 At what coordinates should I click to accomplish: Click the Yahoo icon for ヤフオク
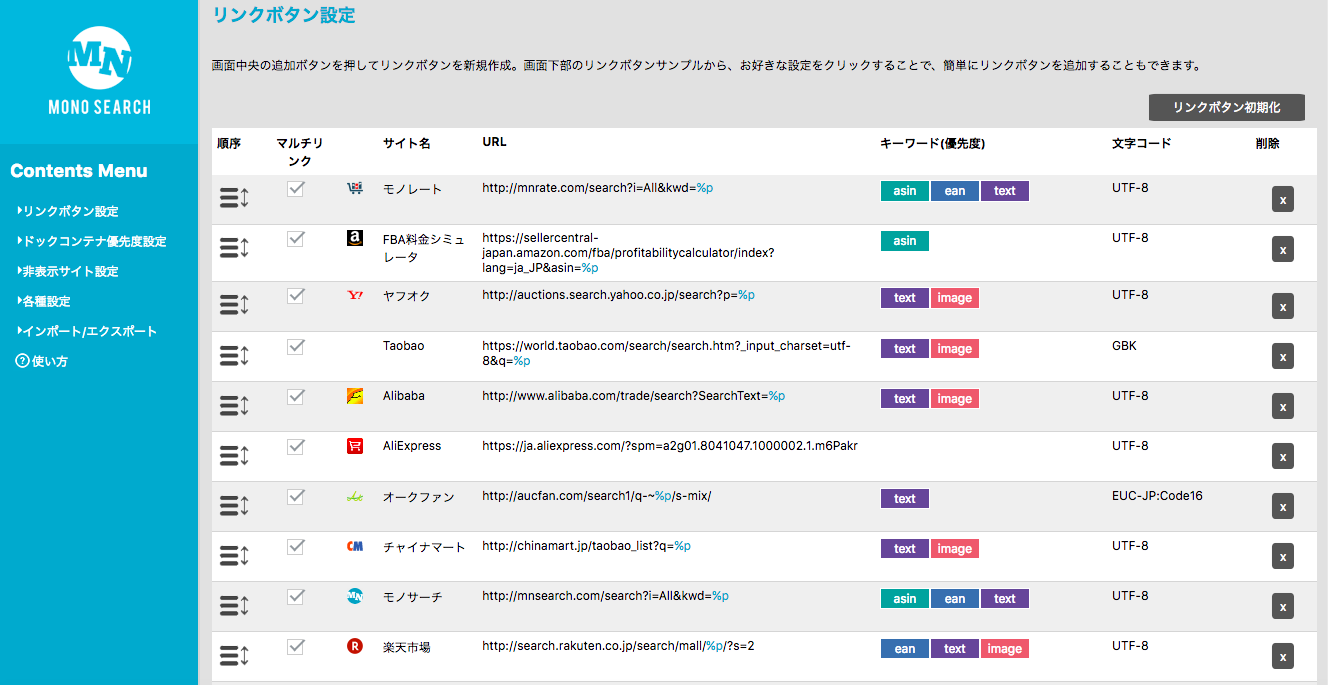click(x=354, y=295)
